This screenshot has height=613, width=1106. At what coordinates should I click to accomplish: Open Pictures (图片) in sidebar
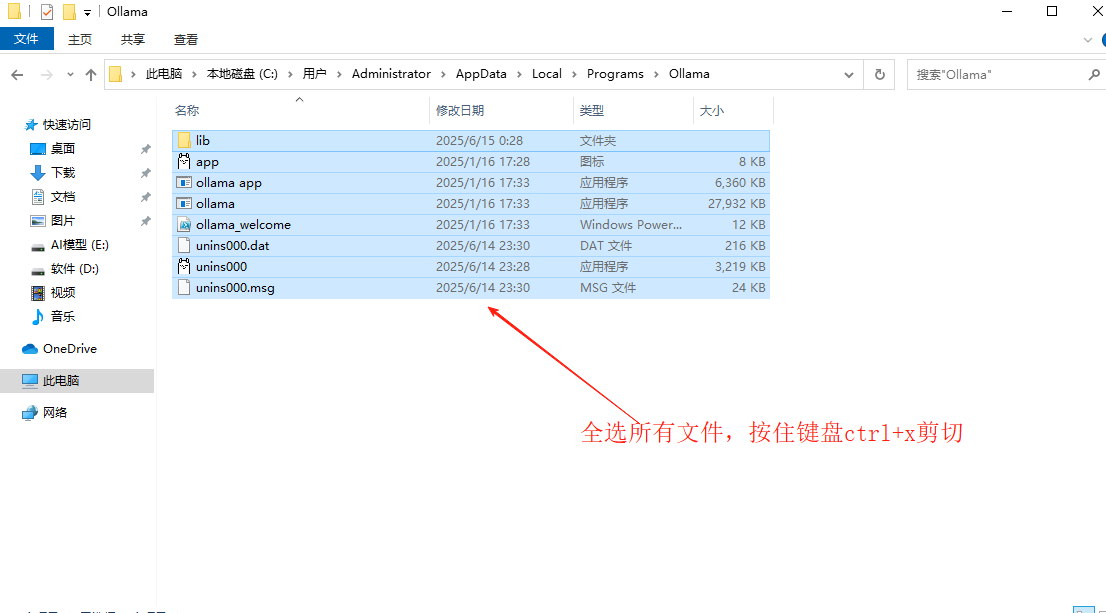coord(63,221)
